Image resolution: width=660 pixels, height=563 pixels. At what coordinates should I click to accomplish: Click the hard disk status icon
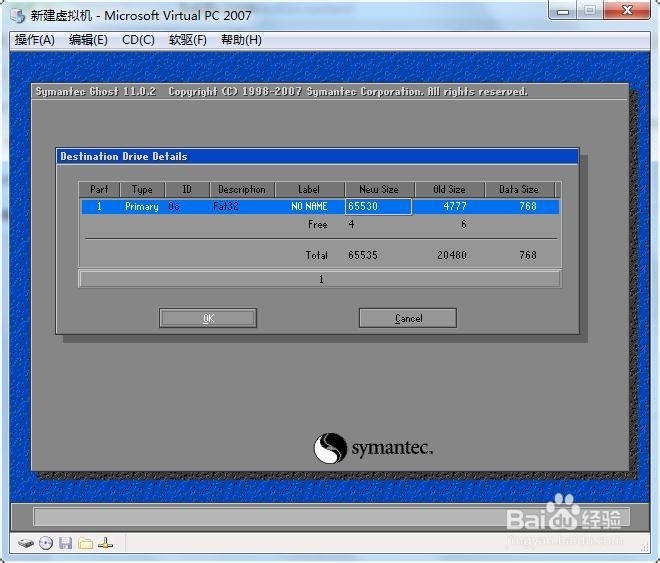tap(26, 543)
